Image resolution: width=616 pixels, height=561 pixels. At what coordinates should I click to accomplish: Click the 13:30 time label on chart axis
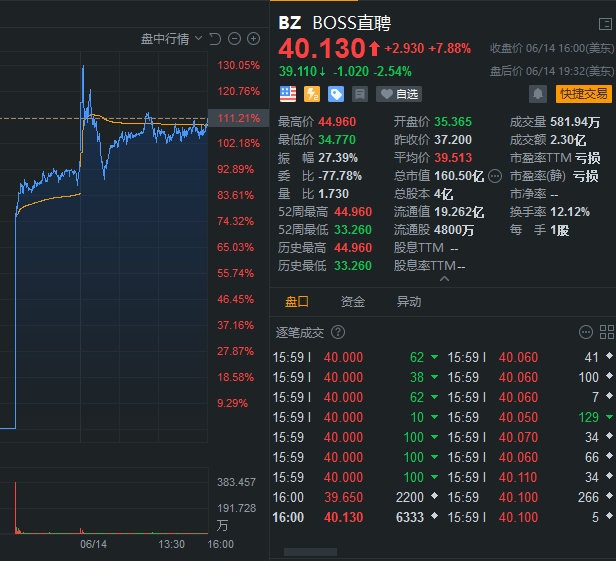pos(171,544)
